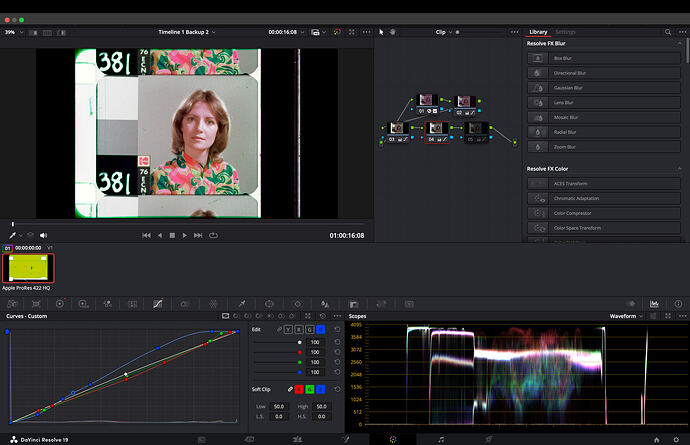Viewport: 690px width, 445px height.
Task: Enable the green Soft Clip channel
Action: (x=310, y=388)
